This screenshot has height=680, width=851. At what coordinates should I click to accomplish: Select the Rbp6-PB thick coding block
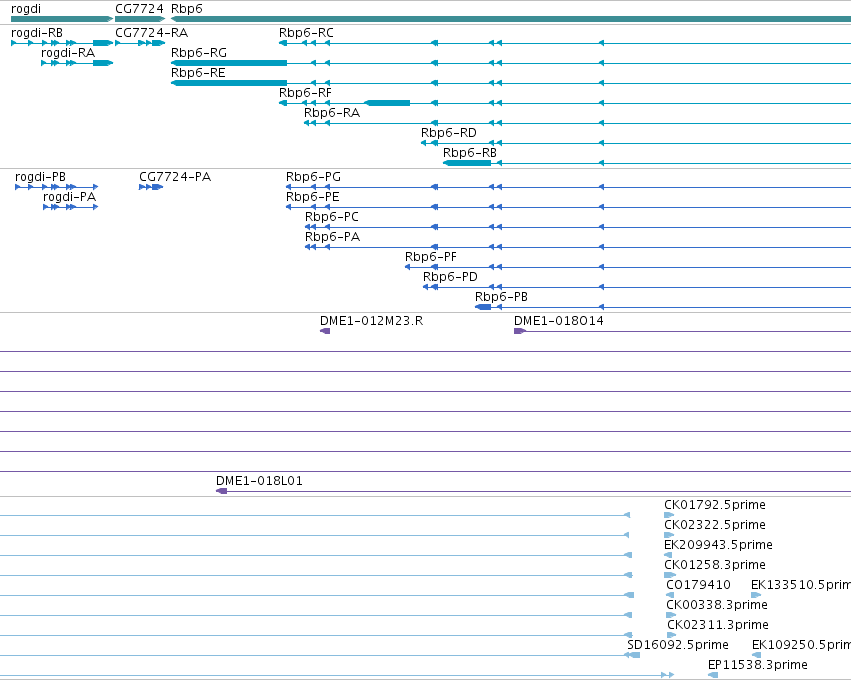click(x=483, y=308)
